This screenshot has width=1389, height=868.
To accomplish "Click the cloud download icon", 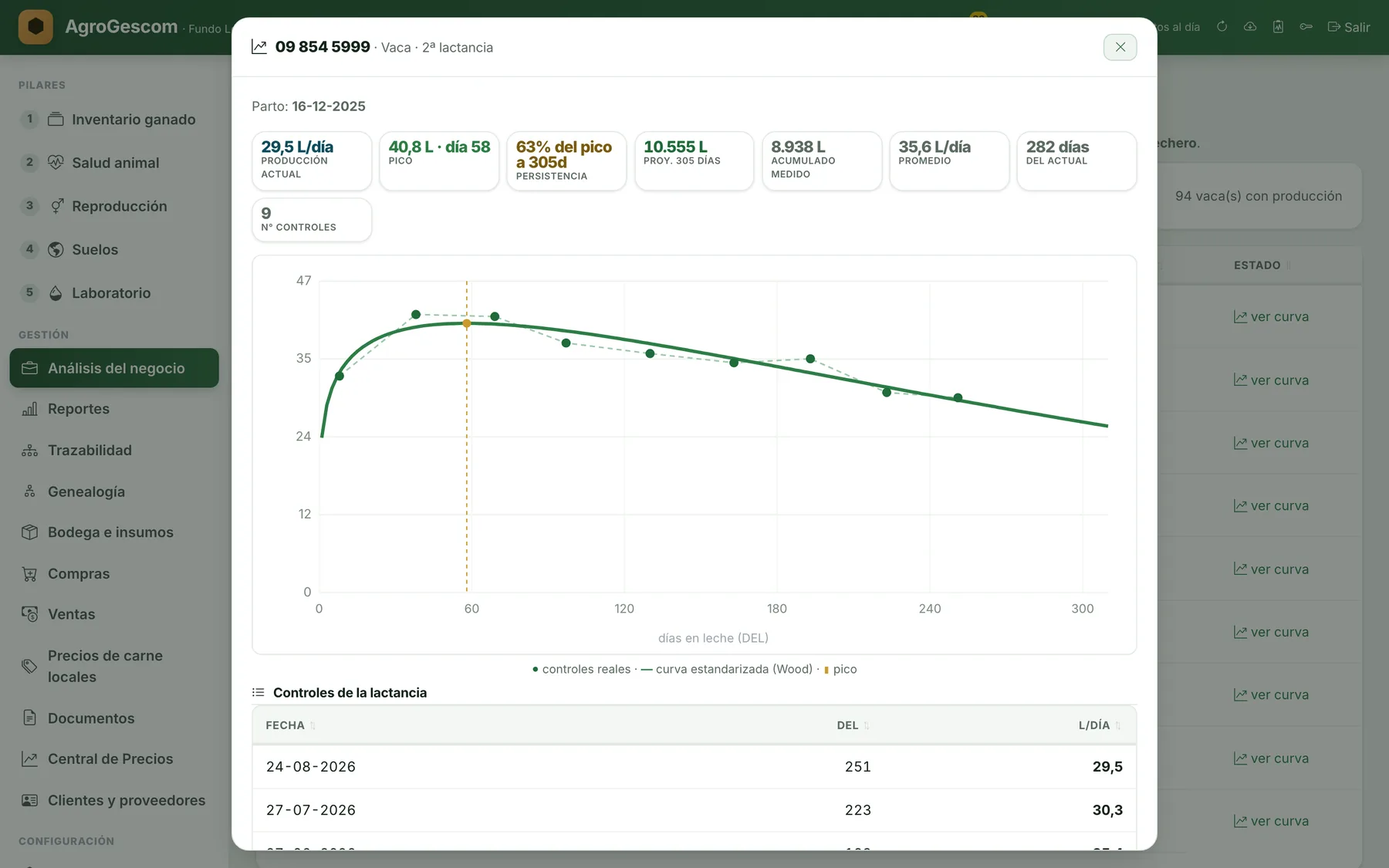I will 1250,26.
